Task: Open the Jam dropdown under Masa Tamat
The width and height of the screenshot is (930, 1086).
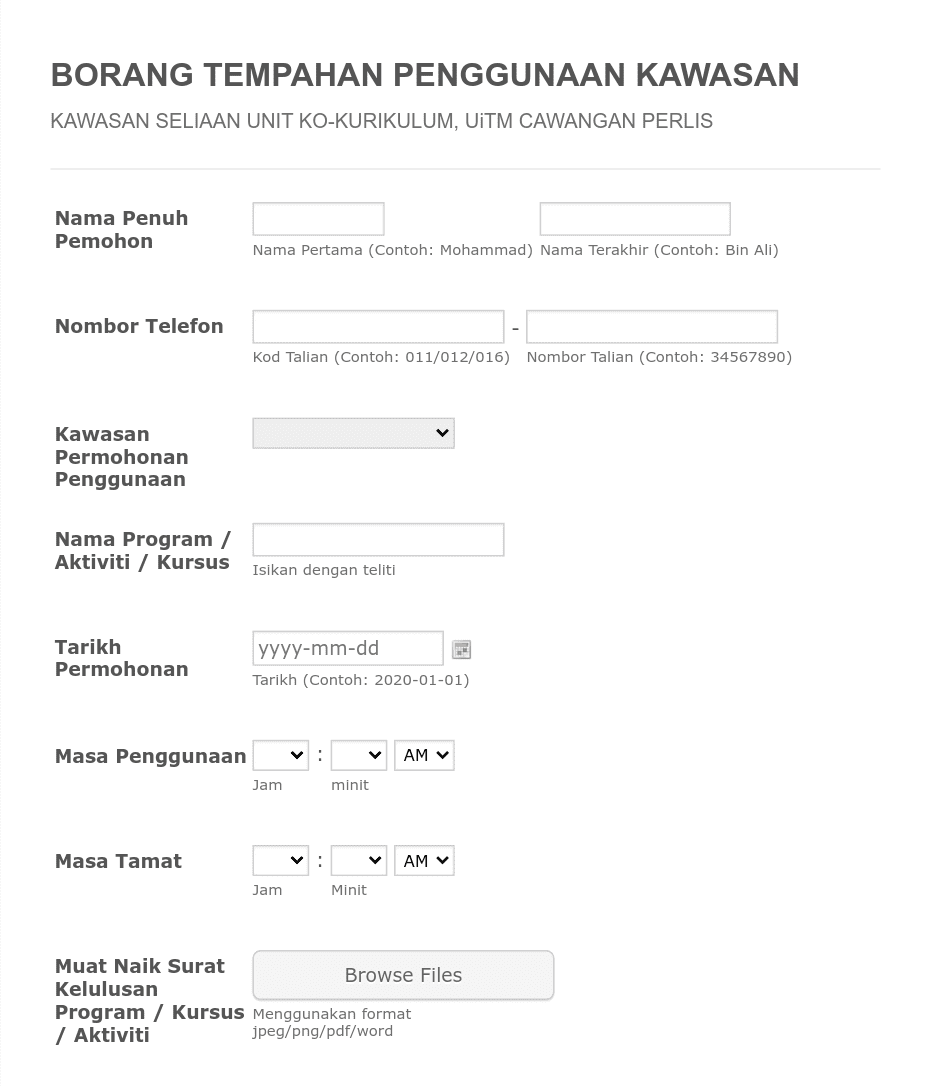Action: tap(280, 859)
